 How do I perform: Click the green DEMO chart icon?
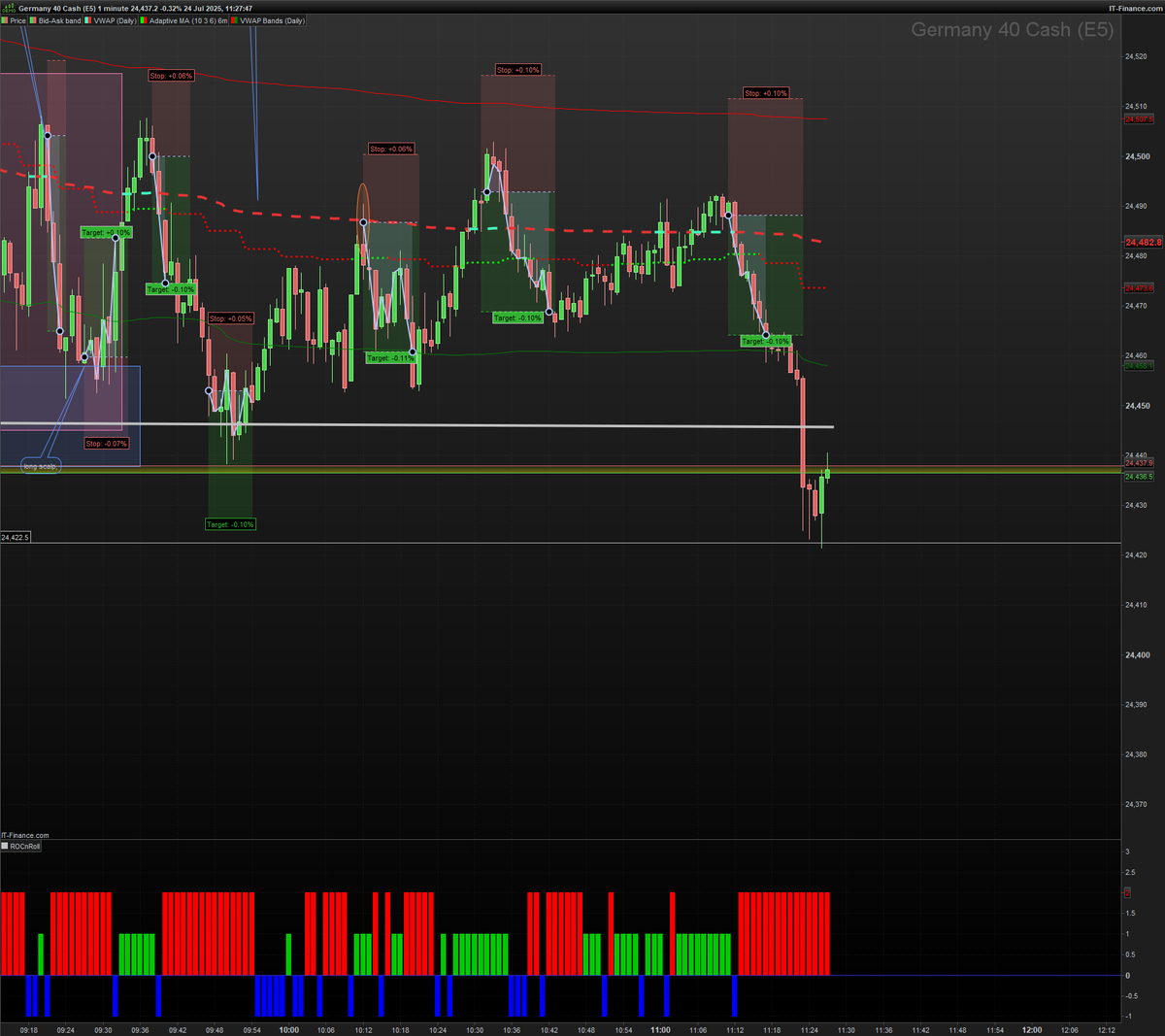(x=9, y=8)
